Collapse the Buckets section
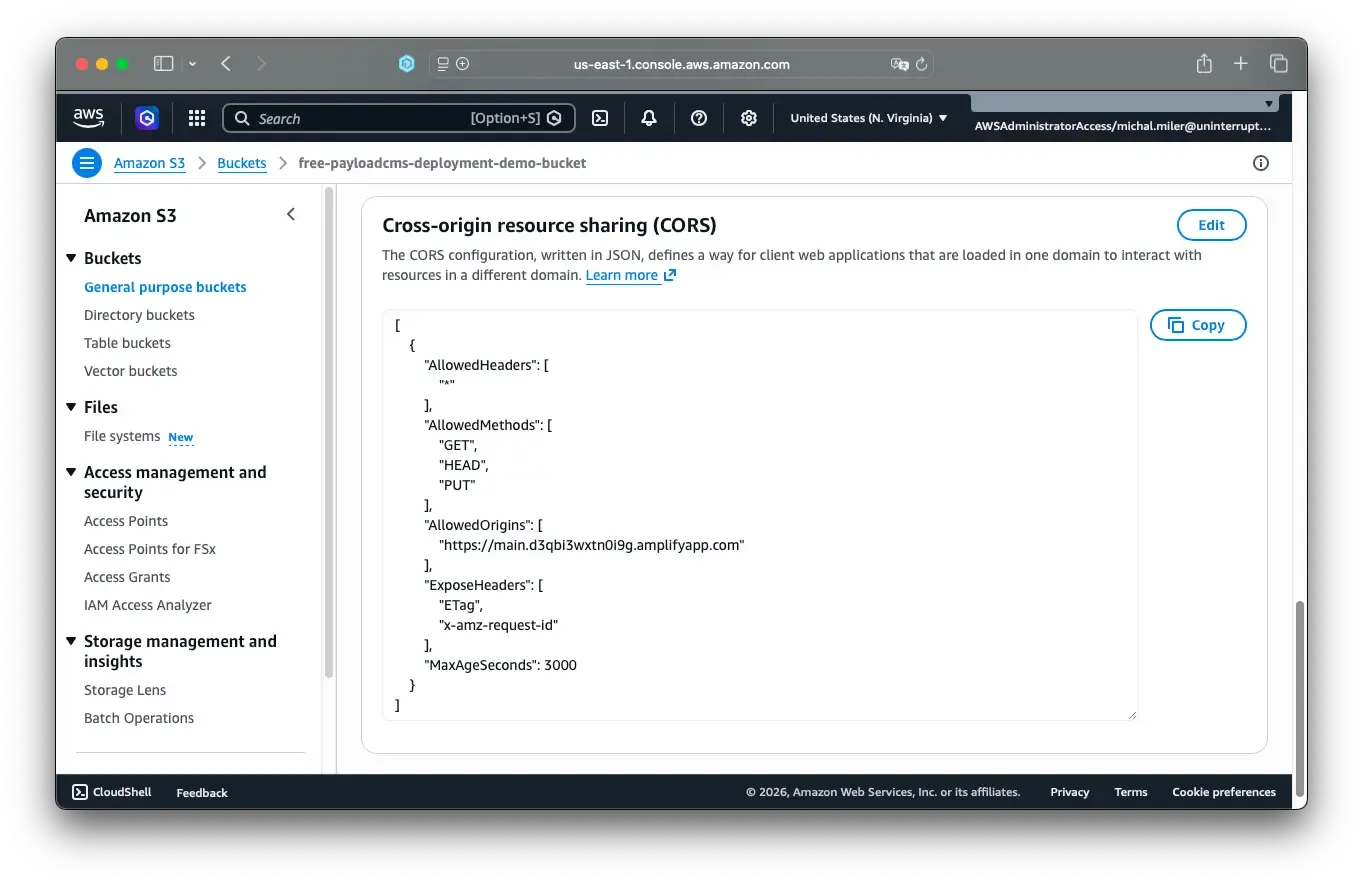 72,258
